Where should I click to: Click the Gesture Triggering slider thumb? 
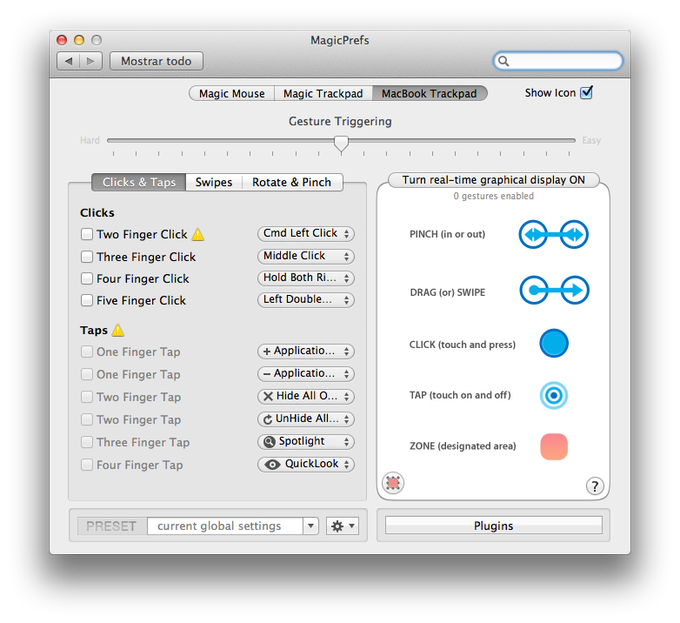[x=341, y=143]
